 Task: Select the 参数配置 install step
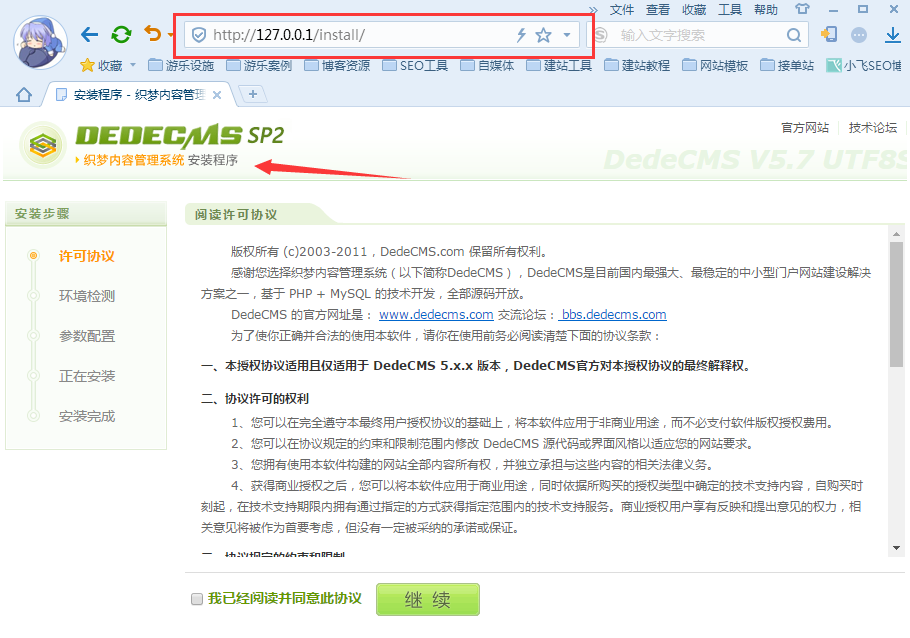pyautogui.click(x=86, y=336)
